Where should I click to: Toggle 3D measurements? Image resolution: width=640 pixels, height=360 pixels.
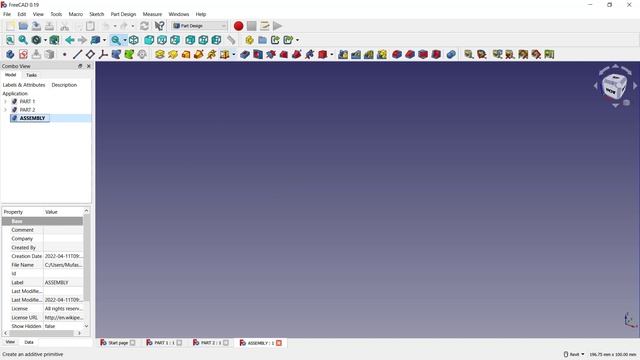tap(536, 54)
